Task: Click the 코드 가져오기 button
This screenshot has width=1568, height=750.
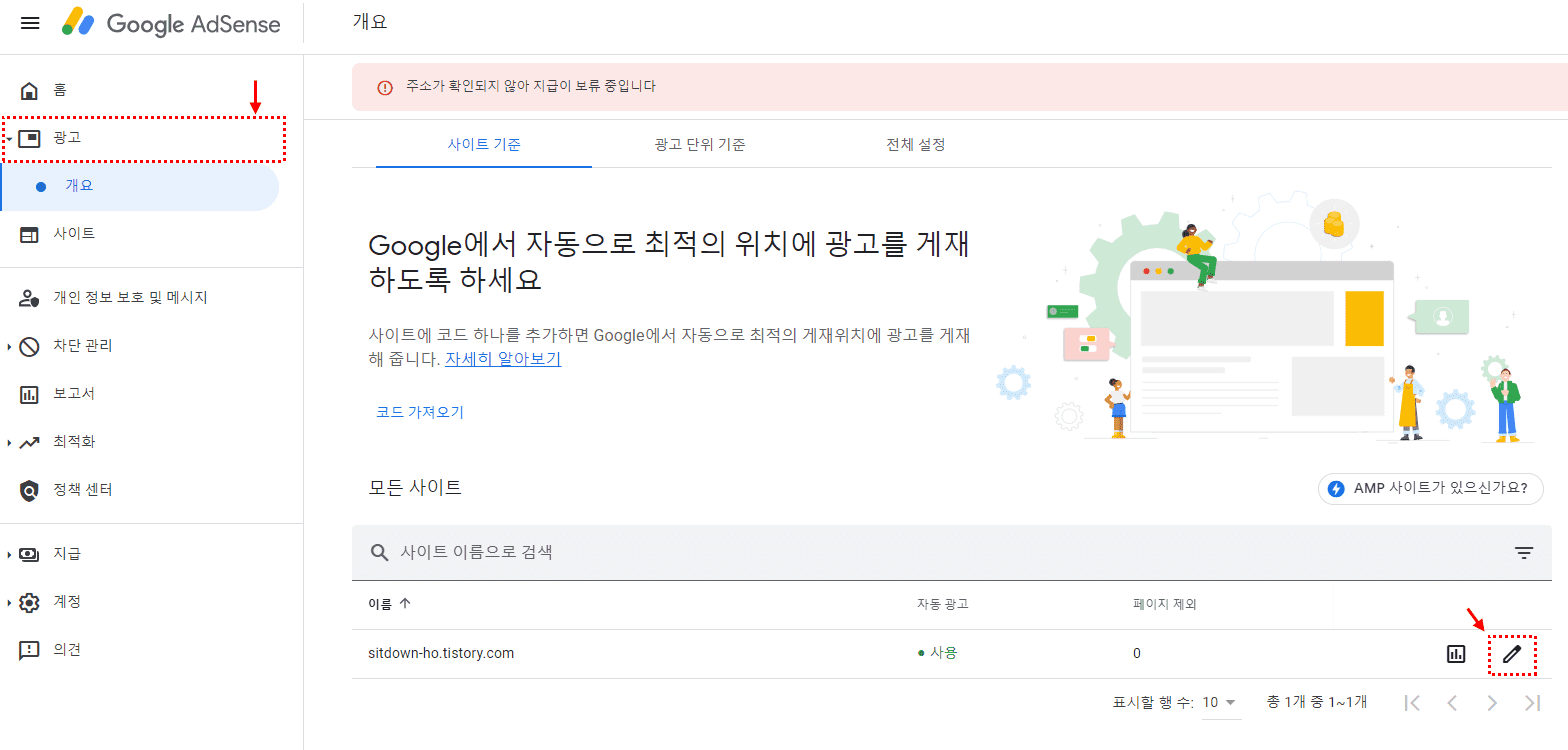Action: tap(420, 412)
